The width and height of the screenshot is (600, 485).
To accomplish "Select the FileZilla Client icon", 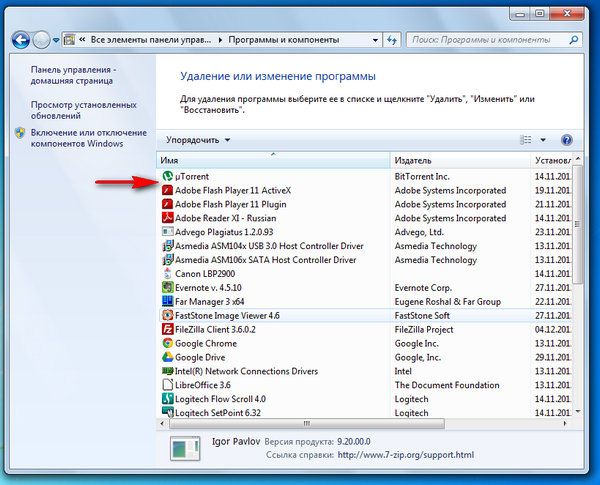I will click(167, 329).
